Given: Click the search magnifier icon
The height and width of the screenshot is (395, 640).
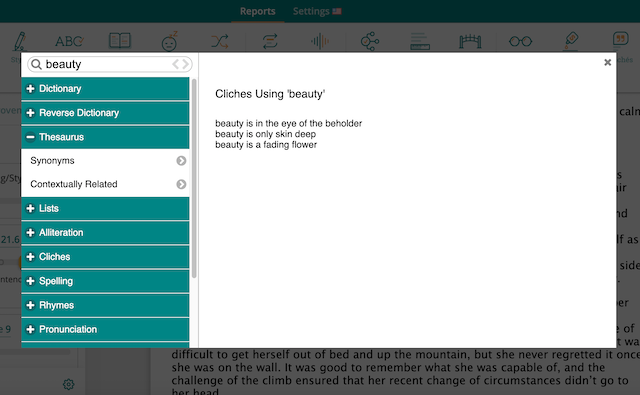Looking at the screenshot, I should [x=36, y=64].
